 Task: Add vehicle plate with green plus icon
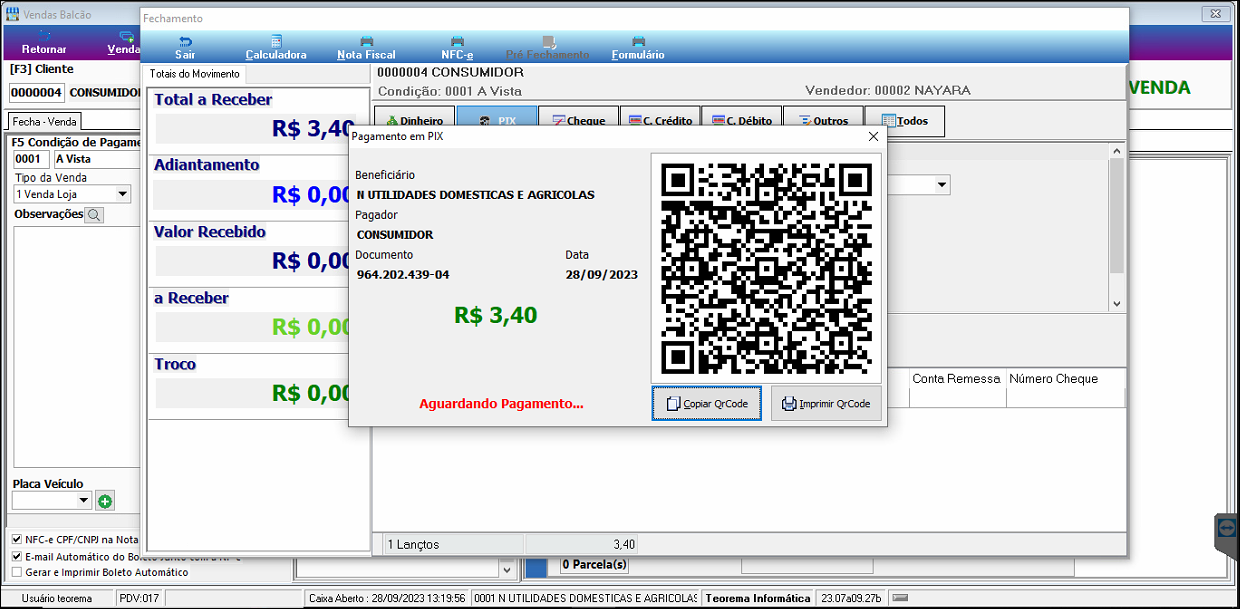(x=105, y=501)
